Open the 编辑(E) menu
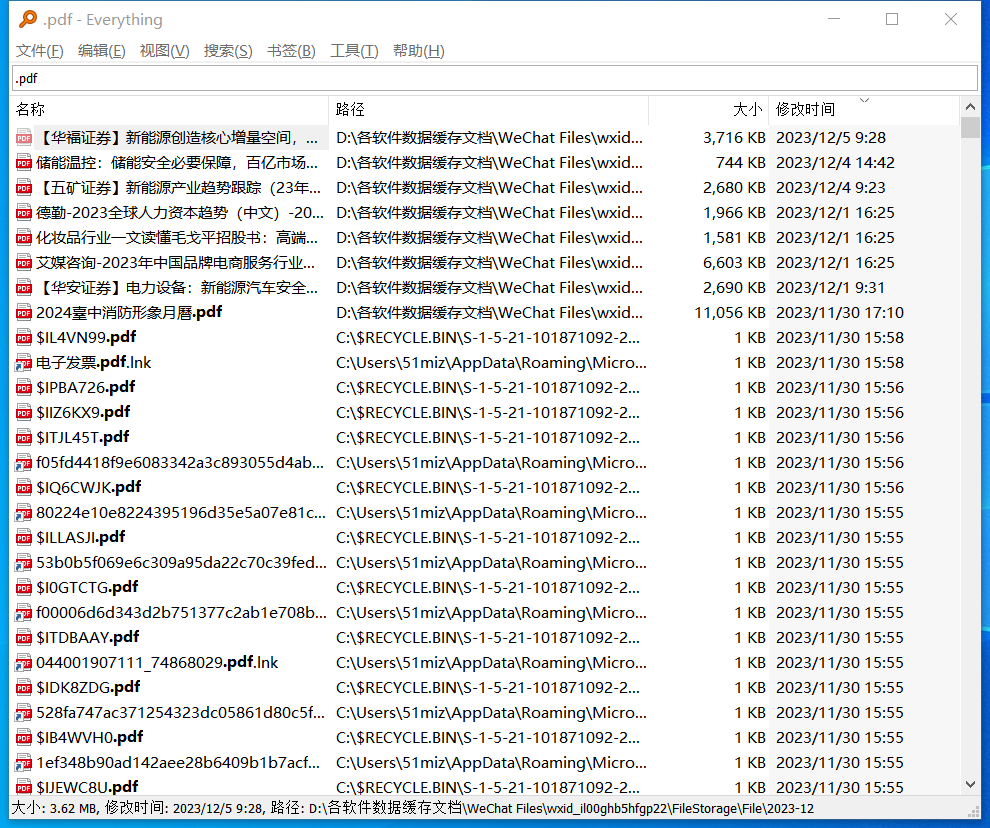Screen dimensions: 990x828 click(101, 51)
